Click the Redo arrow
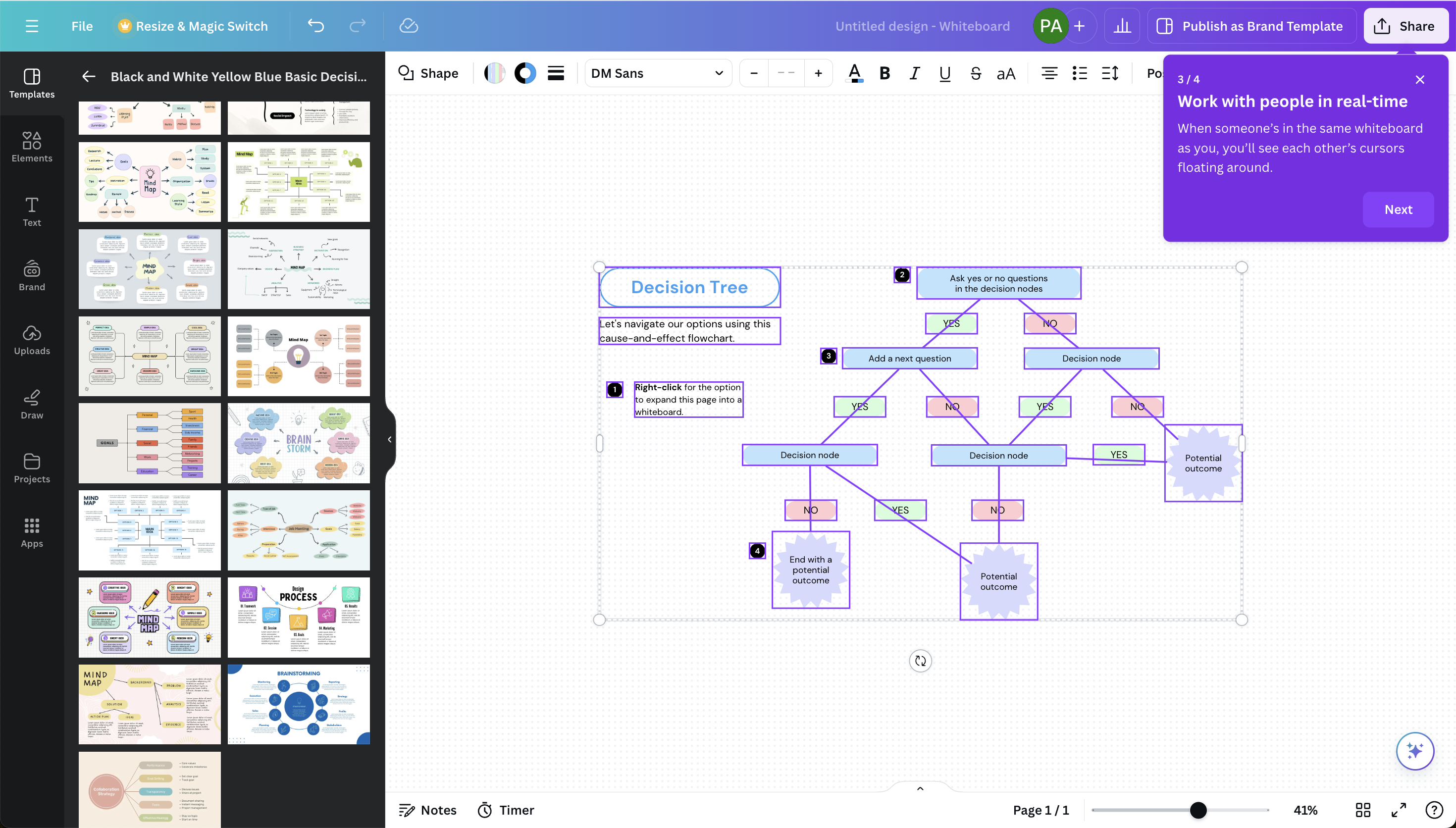 pos(358,26)
